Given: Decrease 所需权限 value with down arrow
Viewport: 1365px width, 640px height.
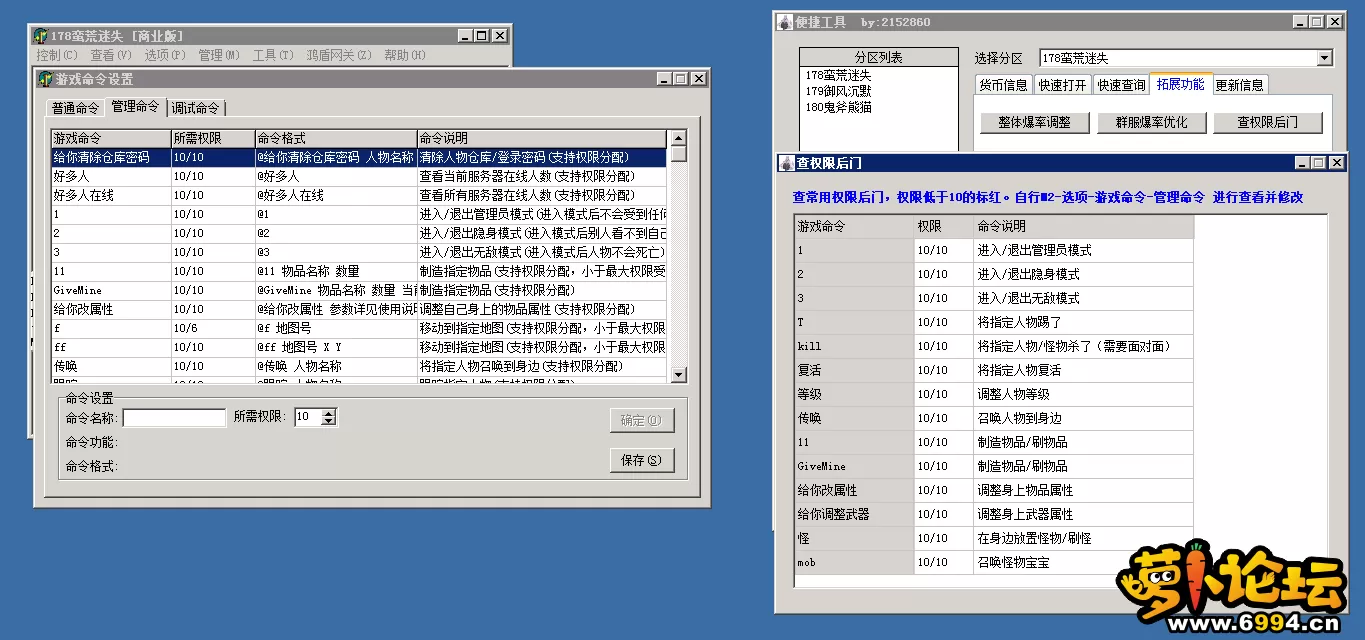Looking at the screenshot, I should (x=329, y=421).
